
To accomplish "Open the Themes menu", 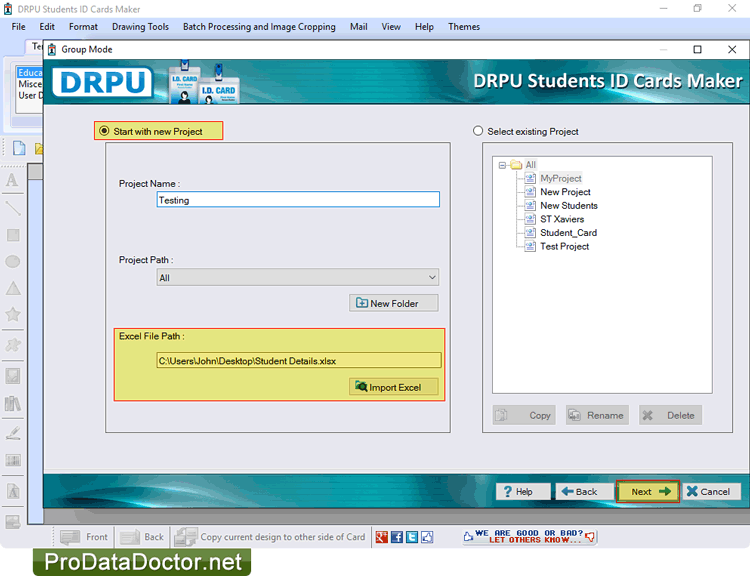I will (464, 27).
